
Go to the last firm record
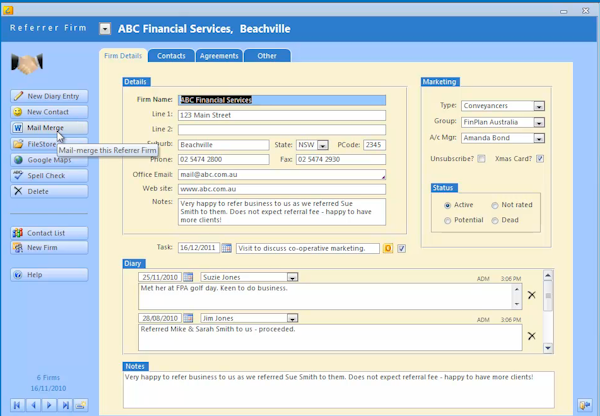[x=65, y=405]
